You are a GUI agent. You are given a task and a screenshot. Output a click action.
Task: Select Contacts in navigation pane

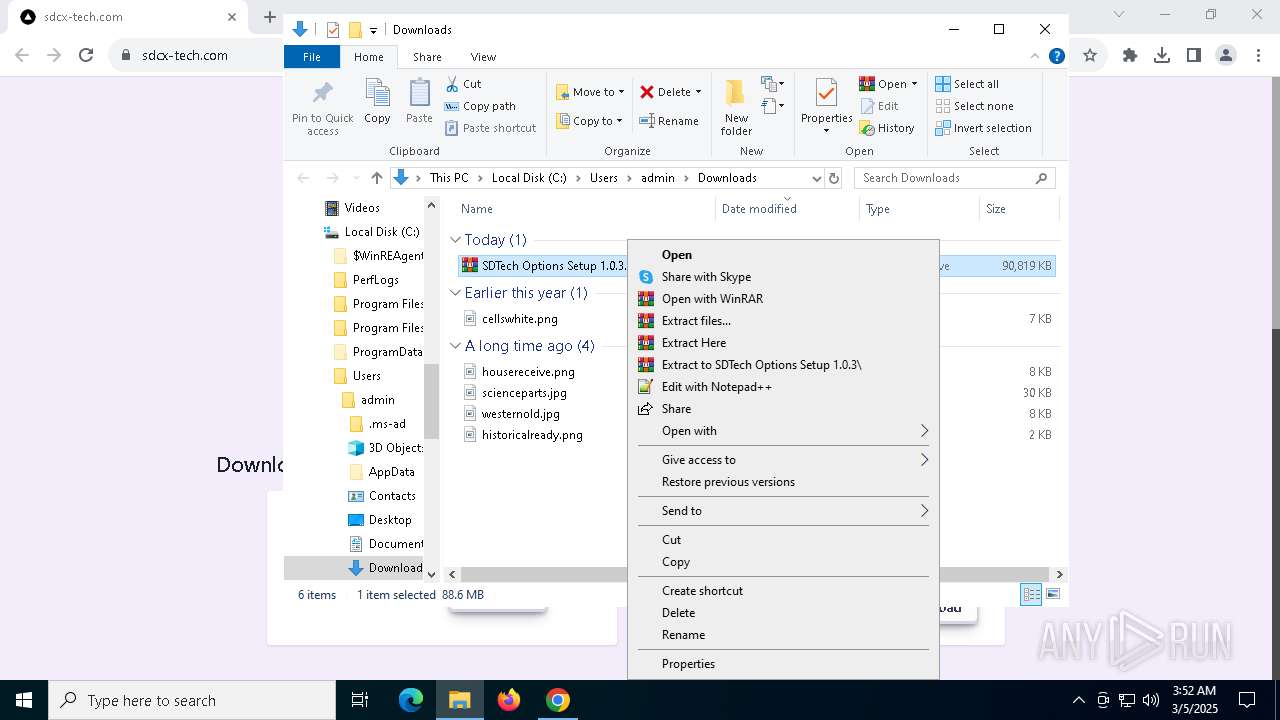[x=391, y=496]
